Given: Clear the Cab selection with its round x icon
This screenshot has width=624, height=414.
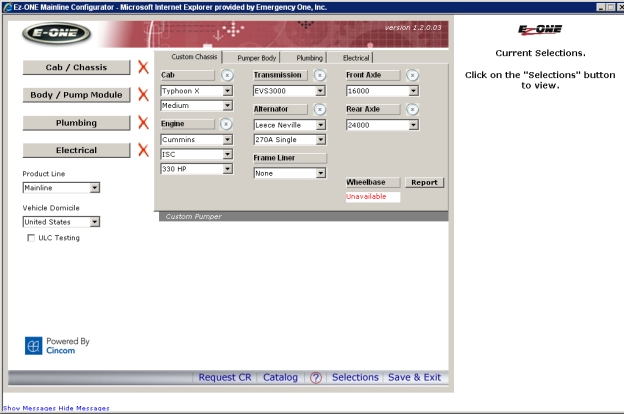Looking at the screenshot, I should click(227, 75).
